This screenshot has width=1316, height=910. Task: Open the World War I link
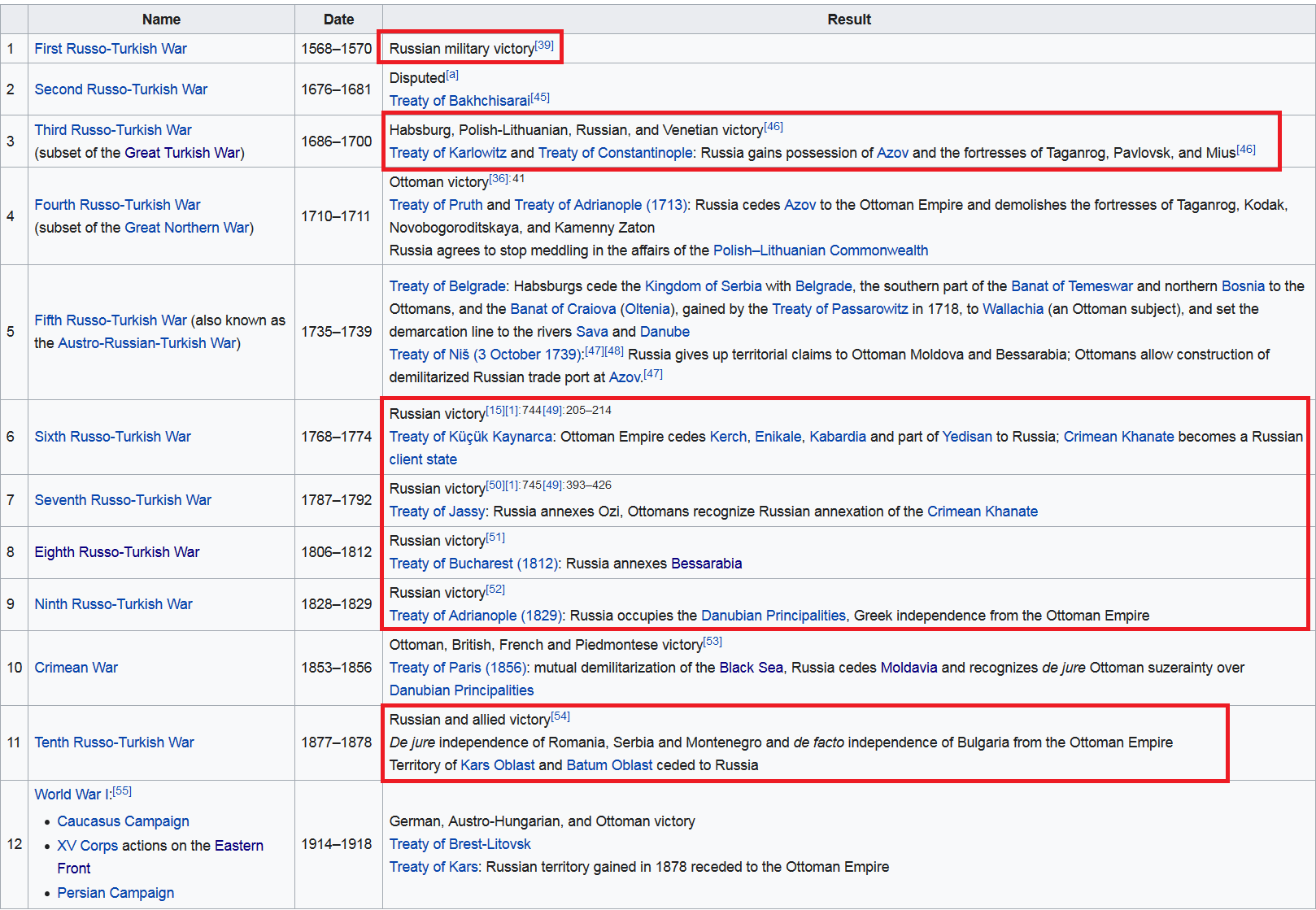[72, 795]
